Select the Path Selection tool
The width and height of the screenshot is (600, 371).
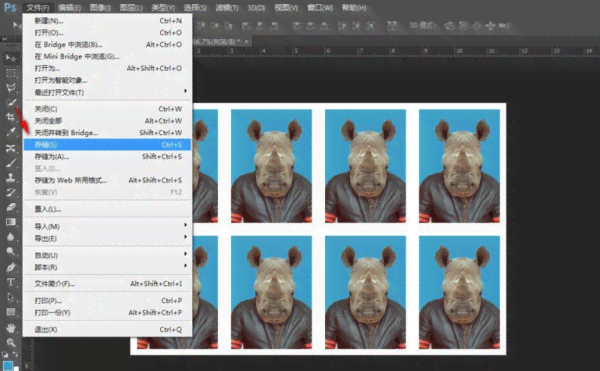pyautogui.click(x=10, y=297)
